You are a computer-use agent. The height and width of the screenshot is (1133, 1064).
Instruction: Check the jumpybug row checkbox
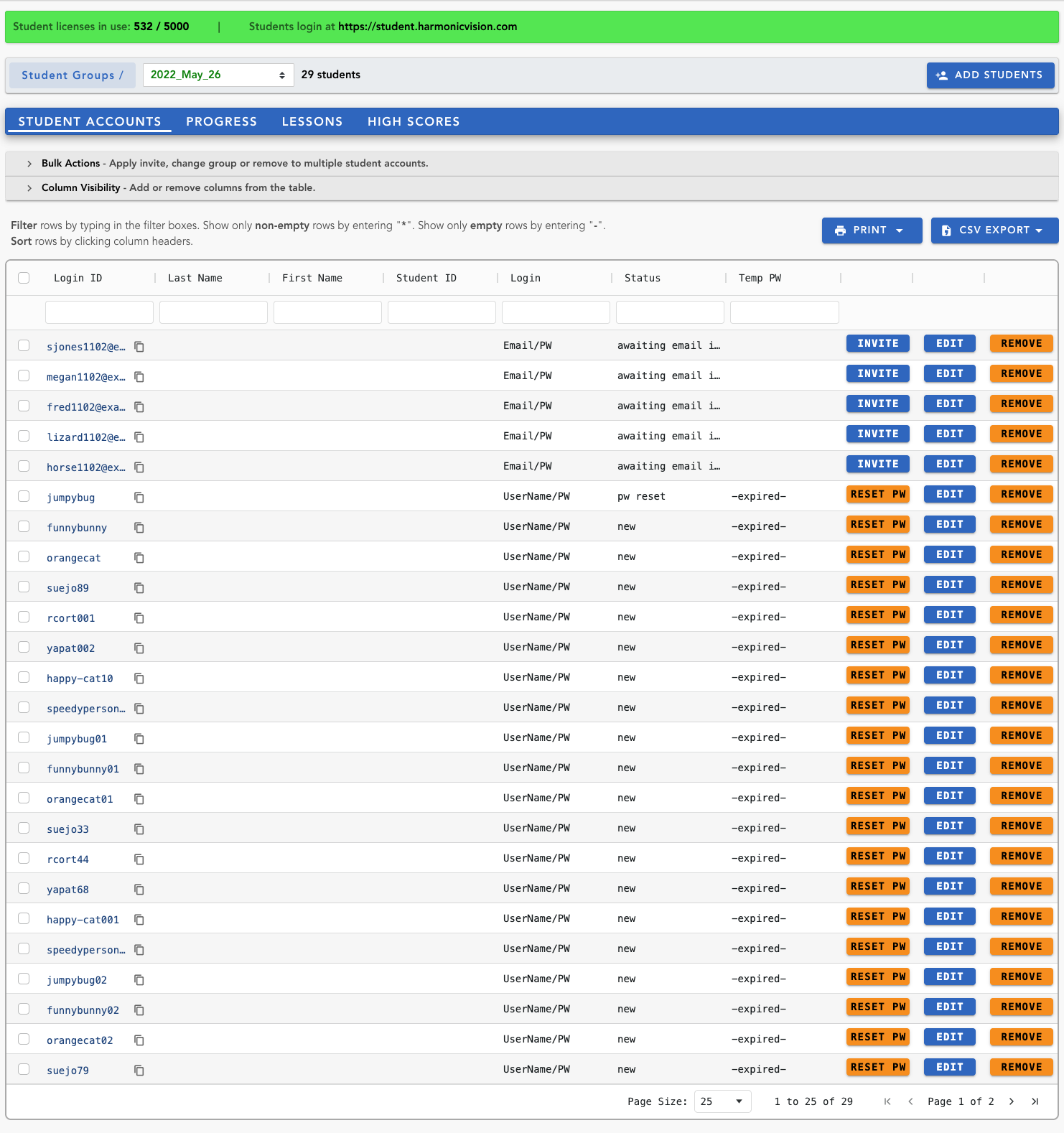(24, 496)
